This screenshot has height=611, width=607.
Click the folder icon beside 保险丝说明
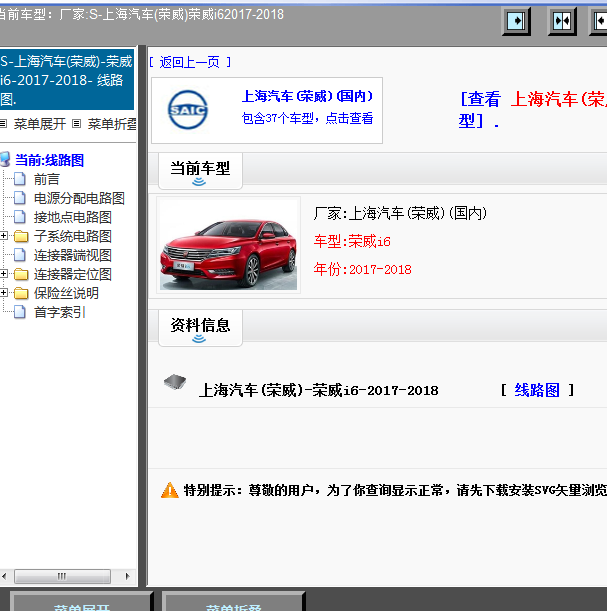pos(21,293)
